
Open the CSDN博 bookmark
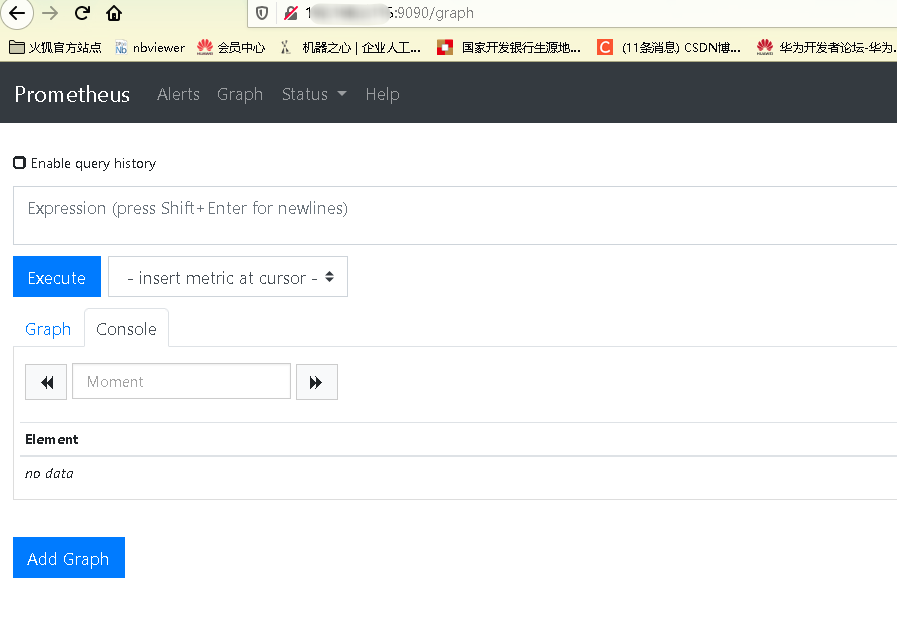click(x=669, y=47)
